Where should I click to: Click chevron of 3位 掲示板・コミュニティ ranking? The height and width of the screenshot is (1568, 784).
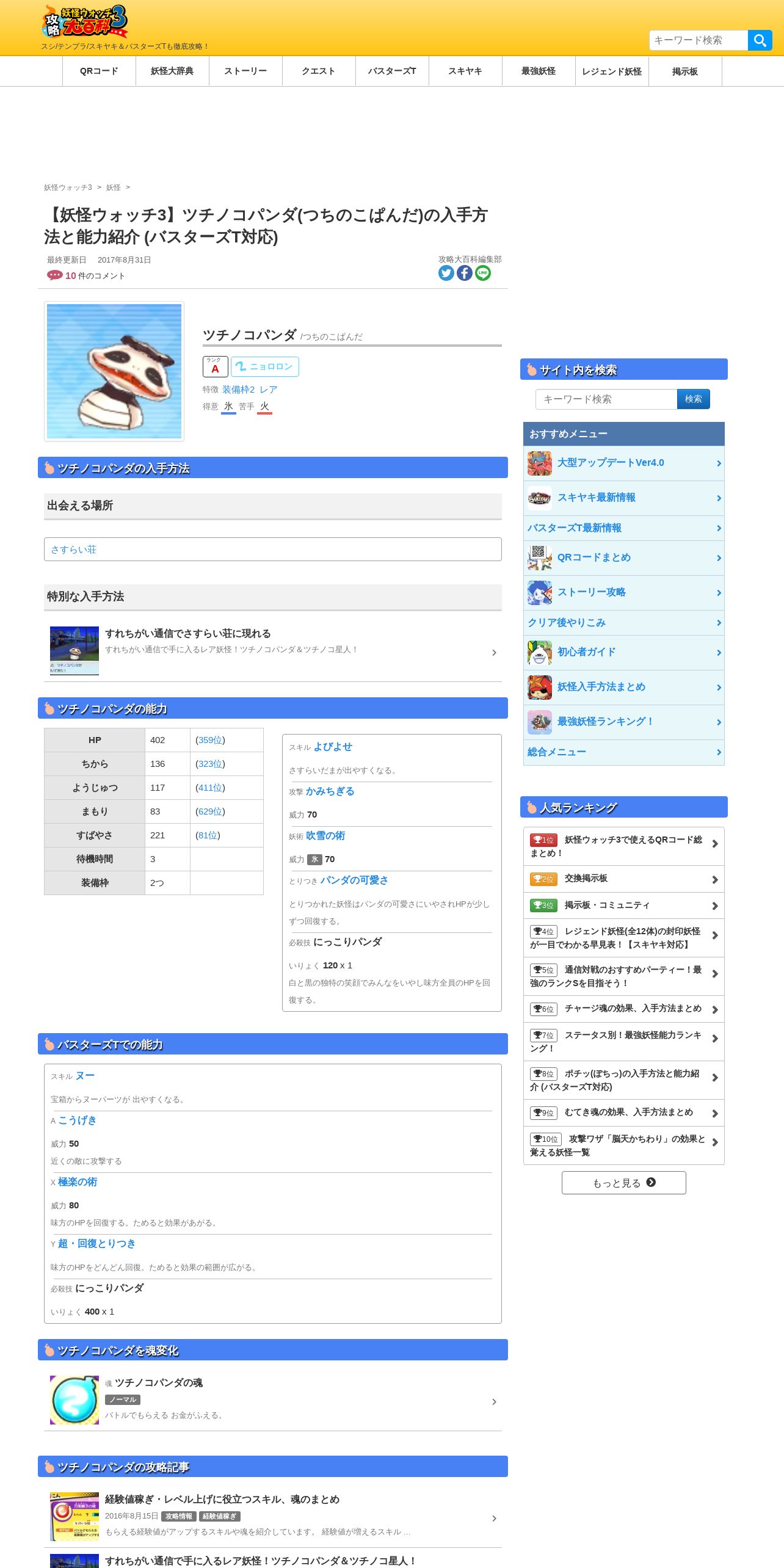715,906
